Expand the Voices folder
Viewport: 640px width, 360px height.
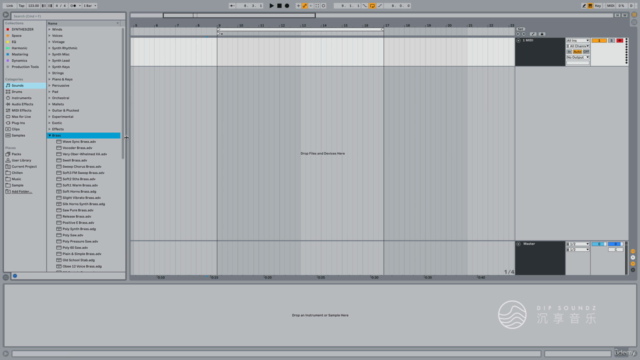click(x=50, y=36)
